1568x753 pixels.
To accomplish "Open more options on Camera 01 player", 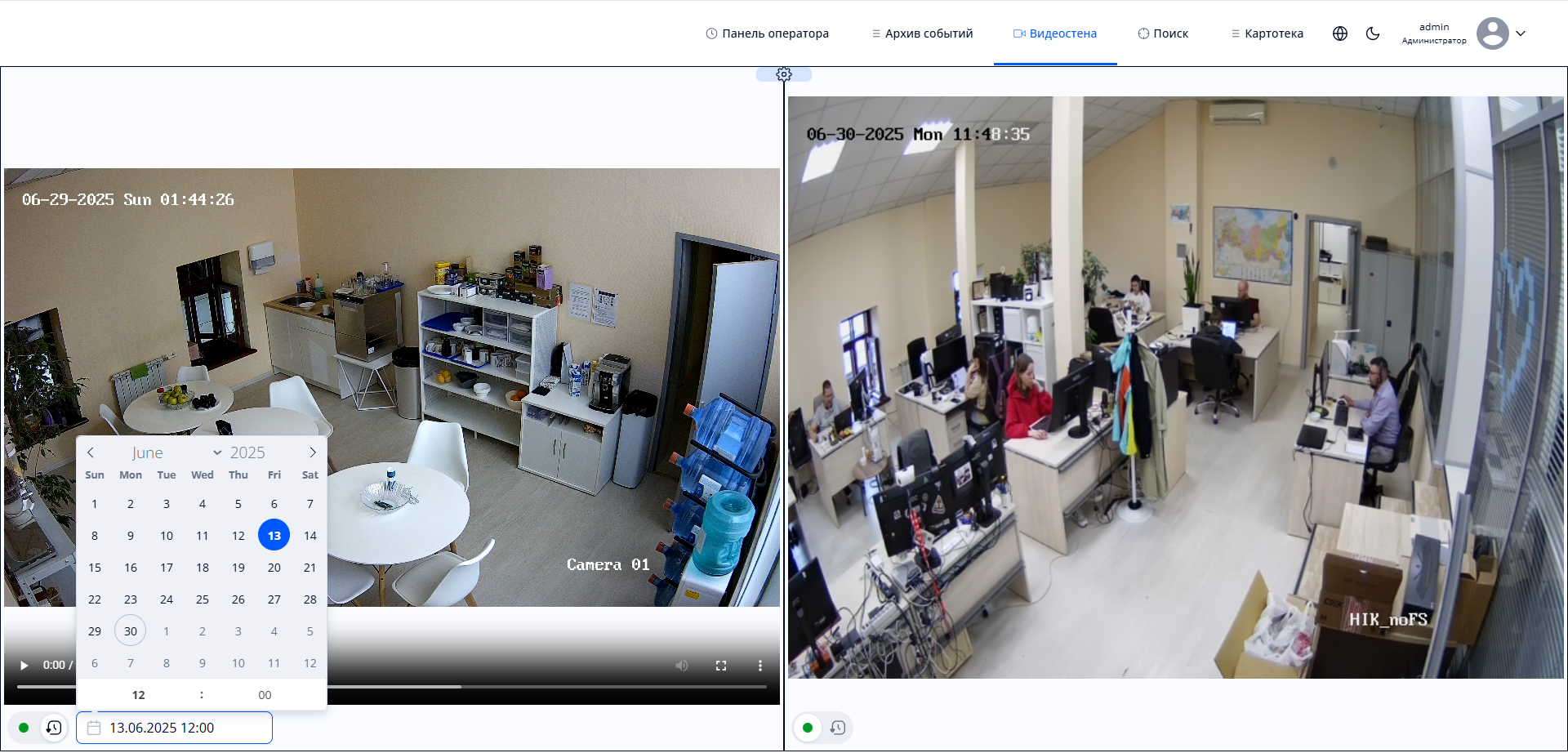I will 759,666.
